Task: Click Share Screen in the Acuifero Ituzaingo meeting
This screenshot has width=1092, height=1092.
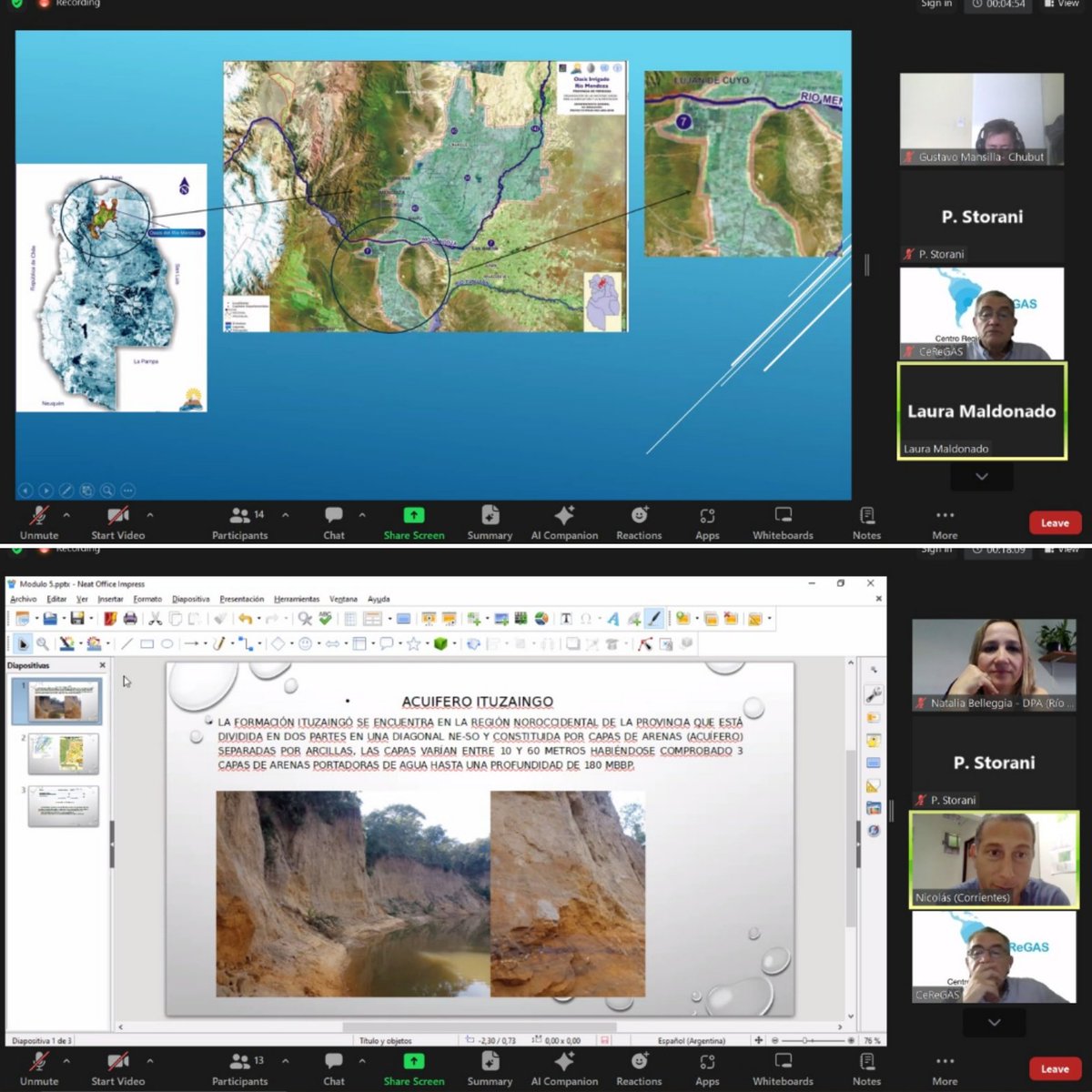Action: 414,1068
